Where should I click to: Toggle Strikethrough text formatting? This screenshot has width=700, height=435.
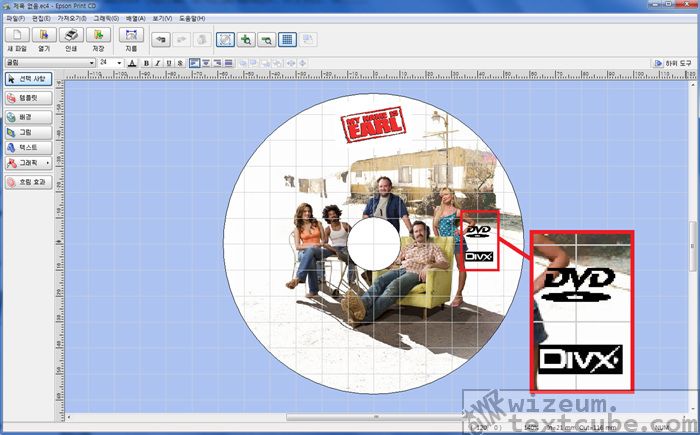(x=180, y=63)
